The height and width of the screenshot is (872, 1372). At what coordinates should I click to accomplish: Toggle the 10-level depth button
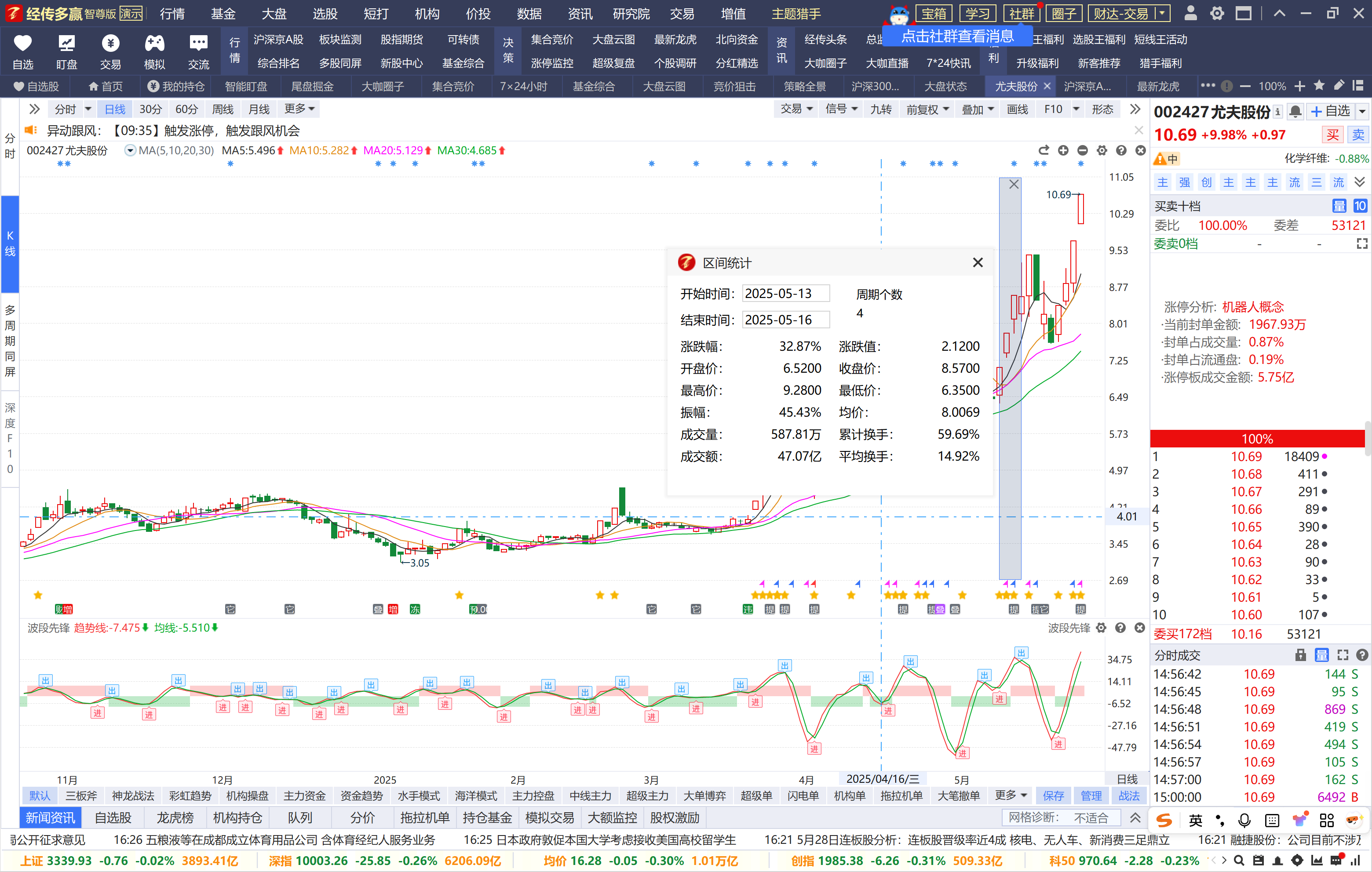(1360, 206)
